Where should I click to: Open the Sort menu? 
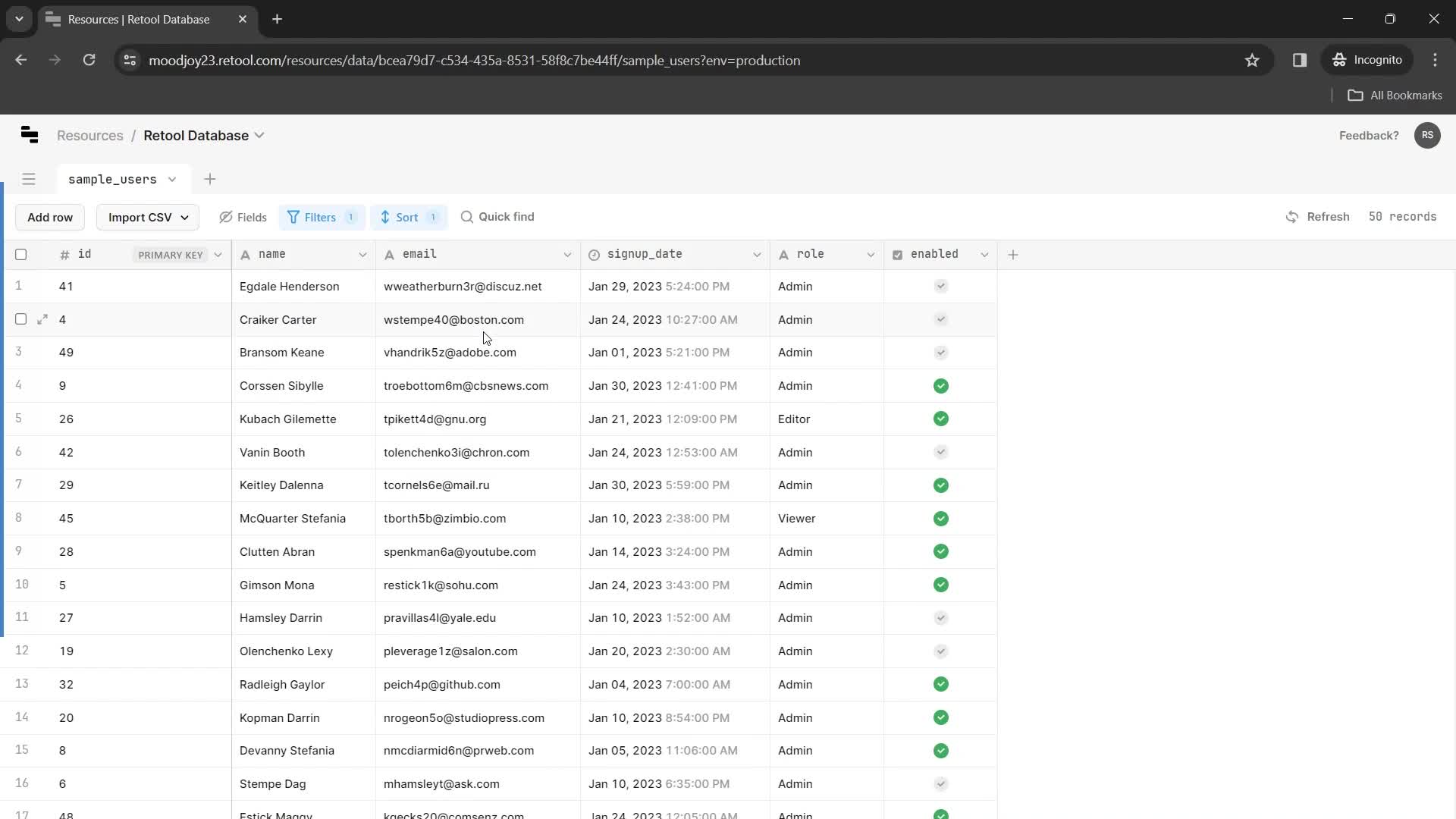tap(409, 217)
